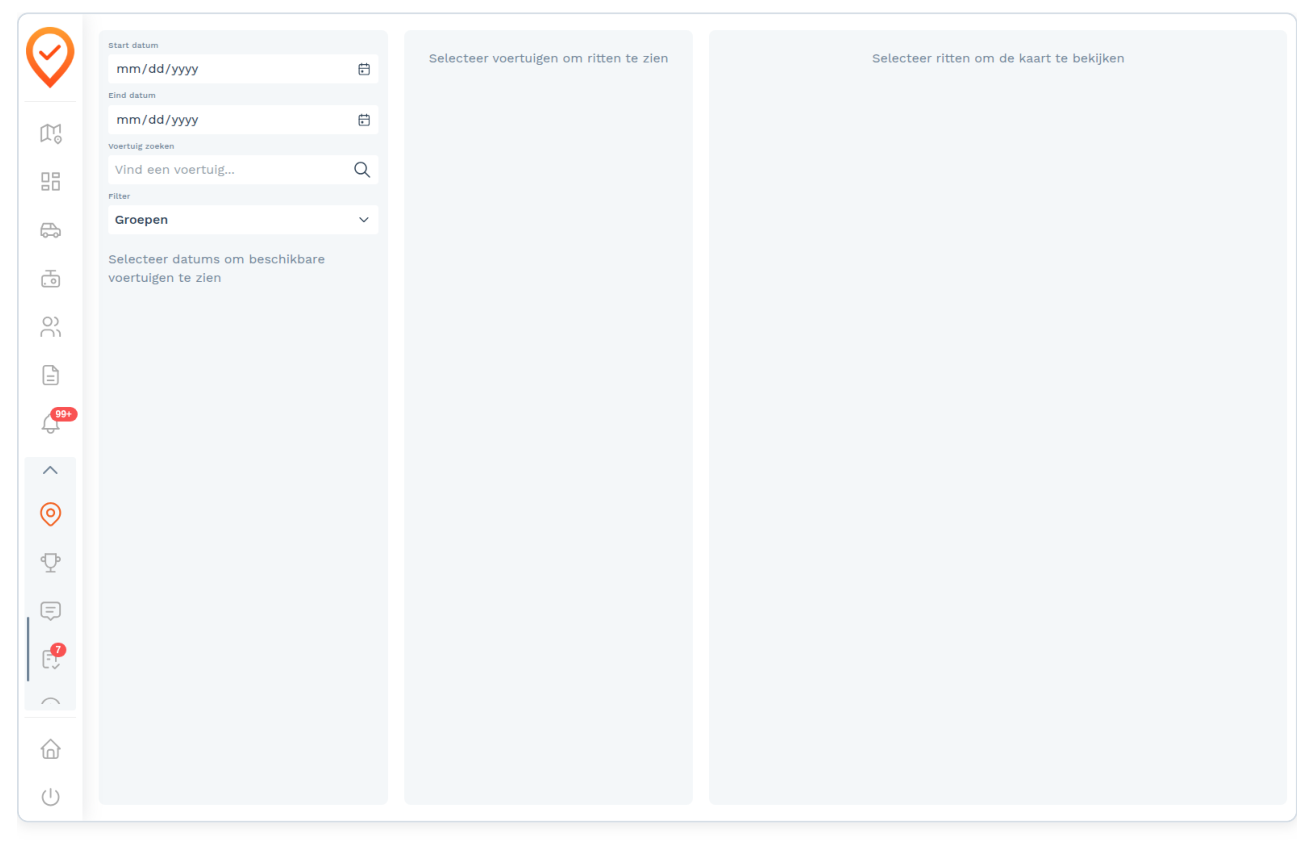Select the orange location pin icon

pos(50,514)
